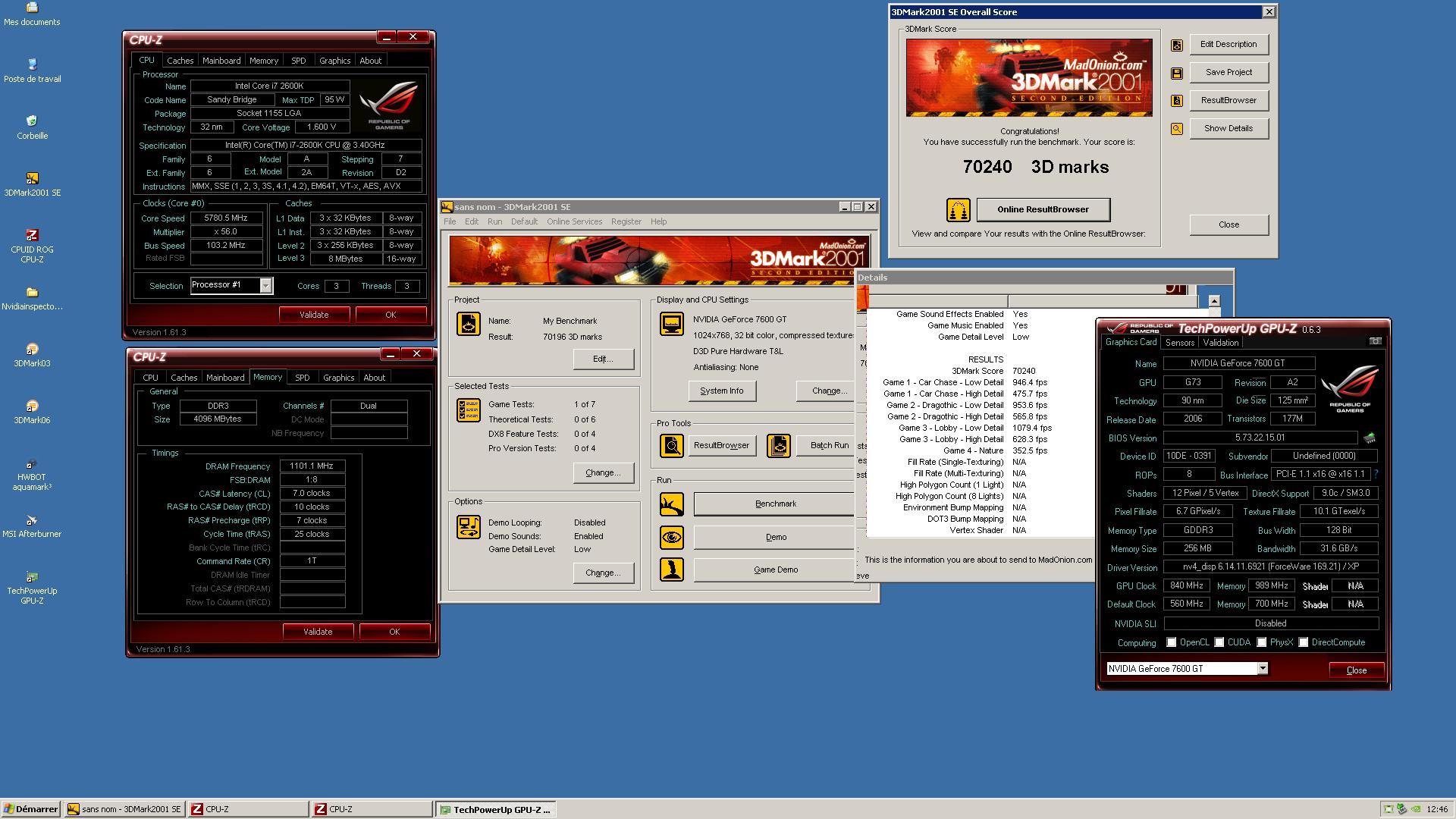Click the Selected Tests checklist icon
The image size is (1456, 819).
click(469, 410)
